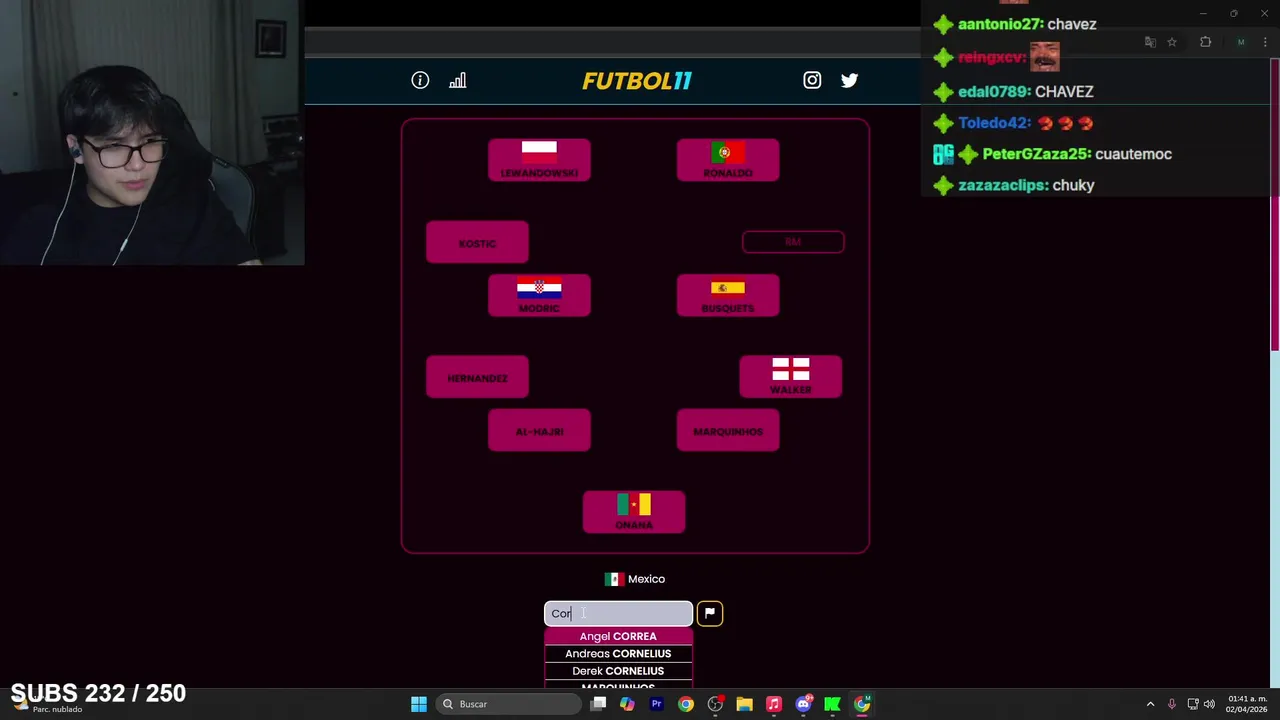1280x720 pixels.
Task: Open Task View in the taskbar
Action: point(598,704)
